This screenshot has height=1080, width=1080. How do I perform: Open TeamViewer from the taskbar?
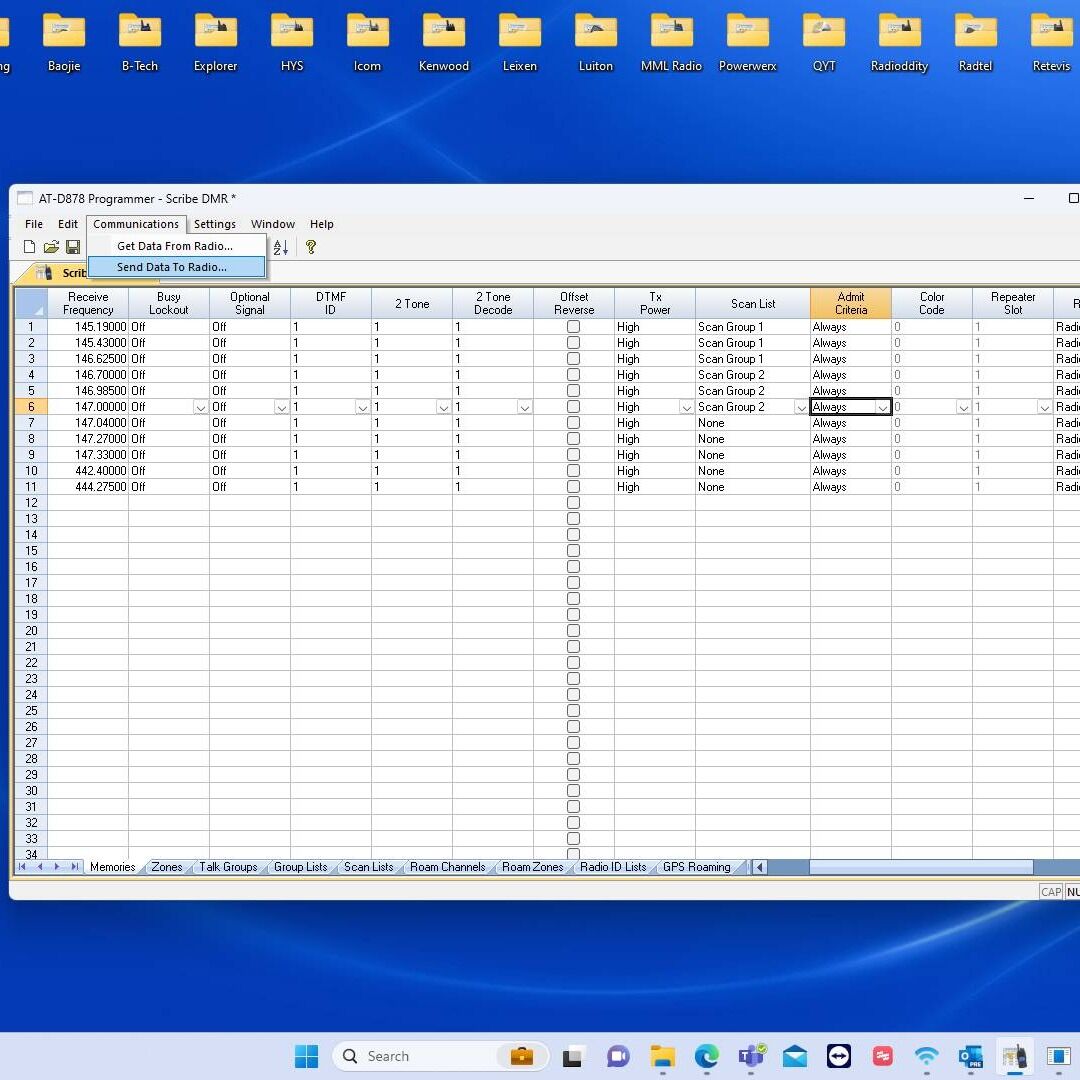point(839,1056)
